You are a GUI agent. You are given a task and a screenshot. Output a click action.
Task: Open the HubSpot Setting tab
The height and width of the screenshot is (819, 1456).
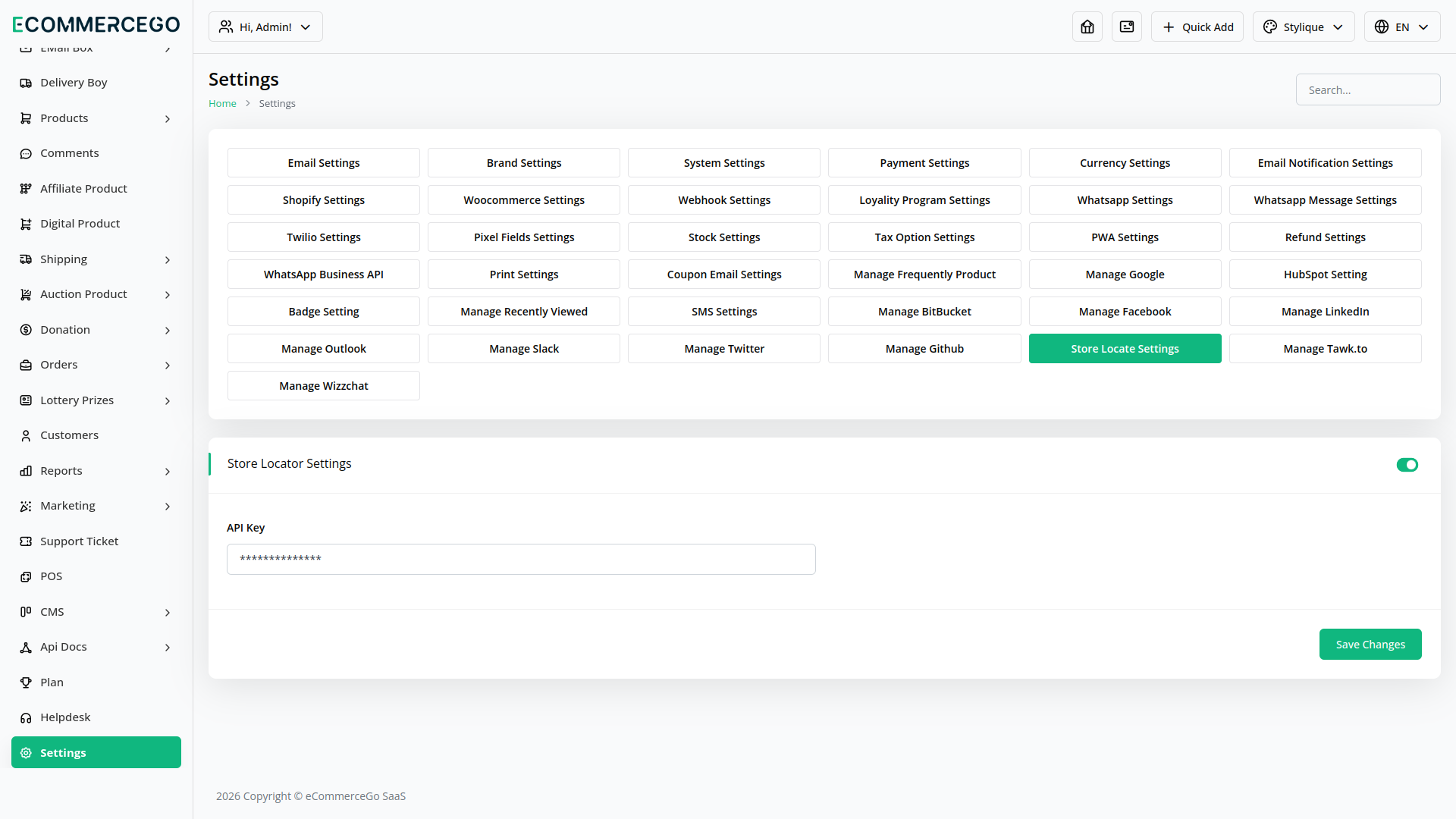[1326, 275]
